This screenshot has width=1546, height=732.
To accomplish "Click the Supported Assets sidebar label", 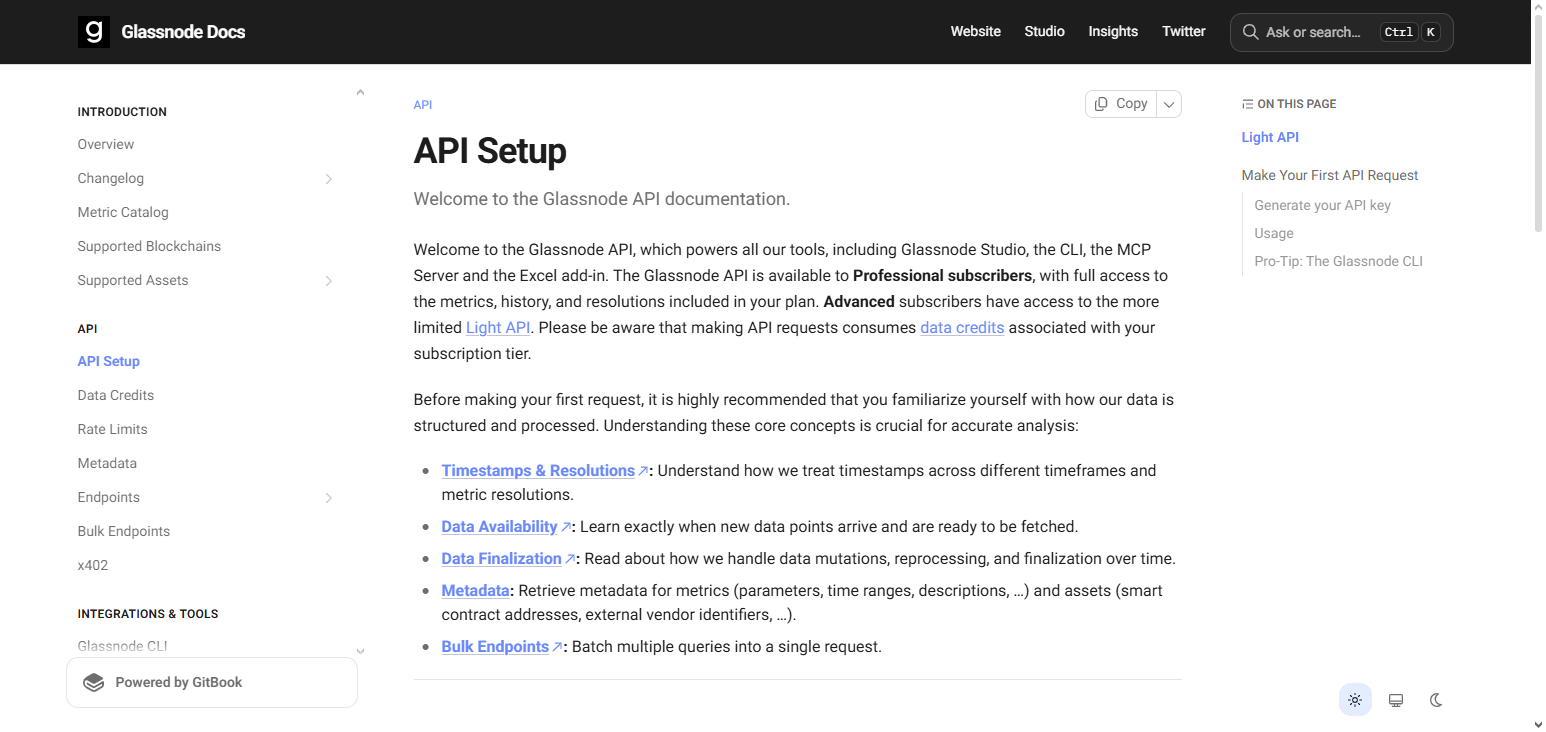I will pos(133,280).
